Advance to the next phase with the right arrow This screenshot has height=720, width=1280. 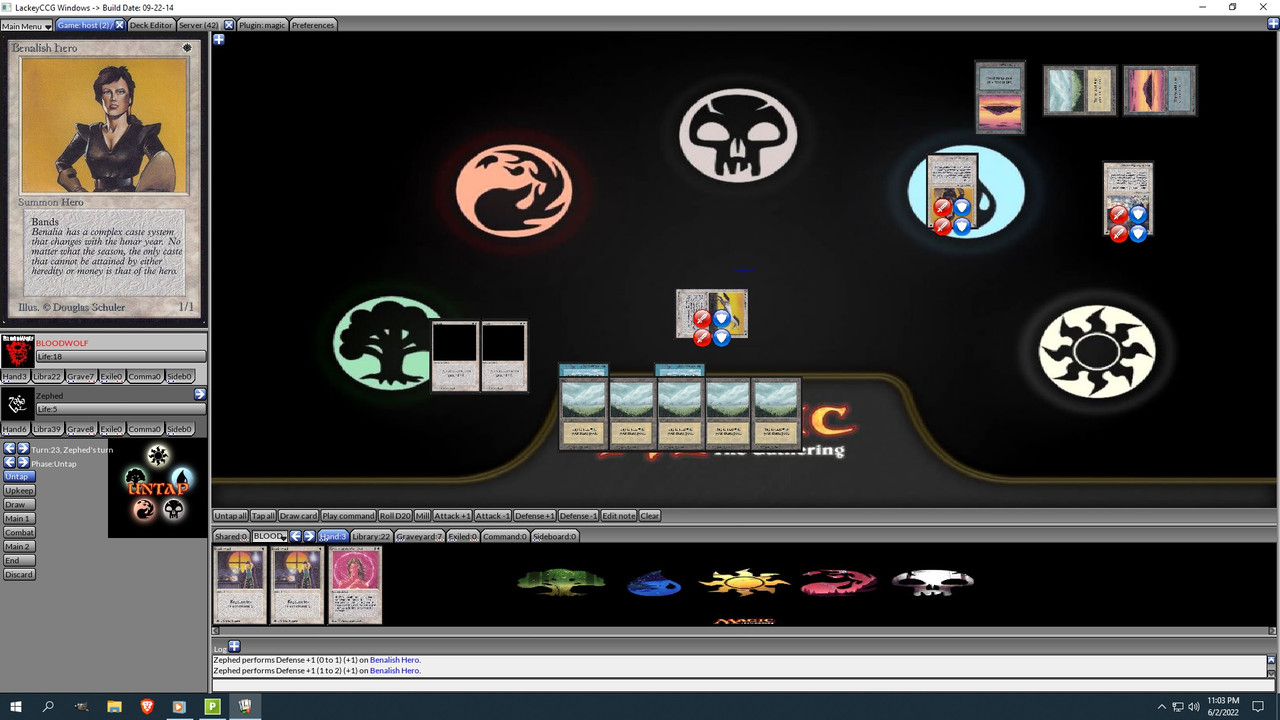click(x=23, y=463)
